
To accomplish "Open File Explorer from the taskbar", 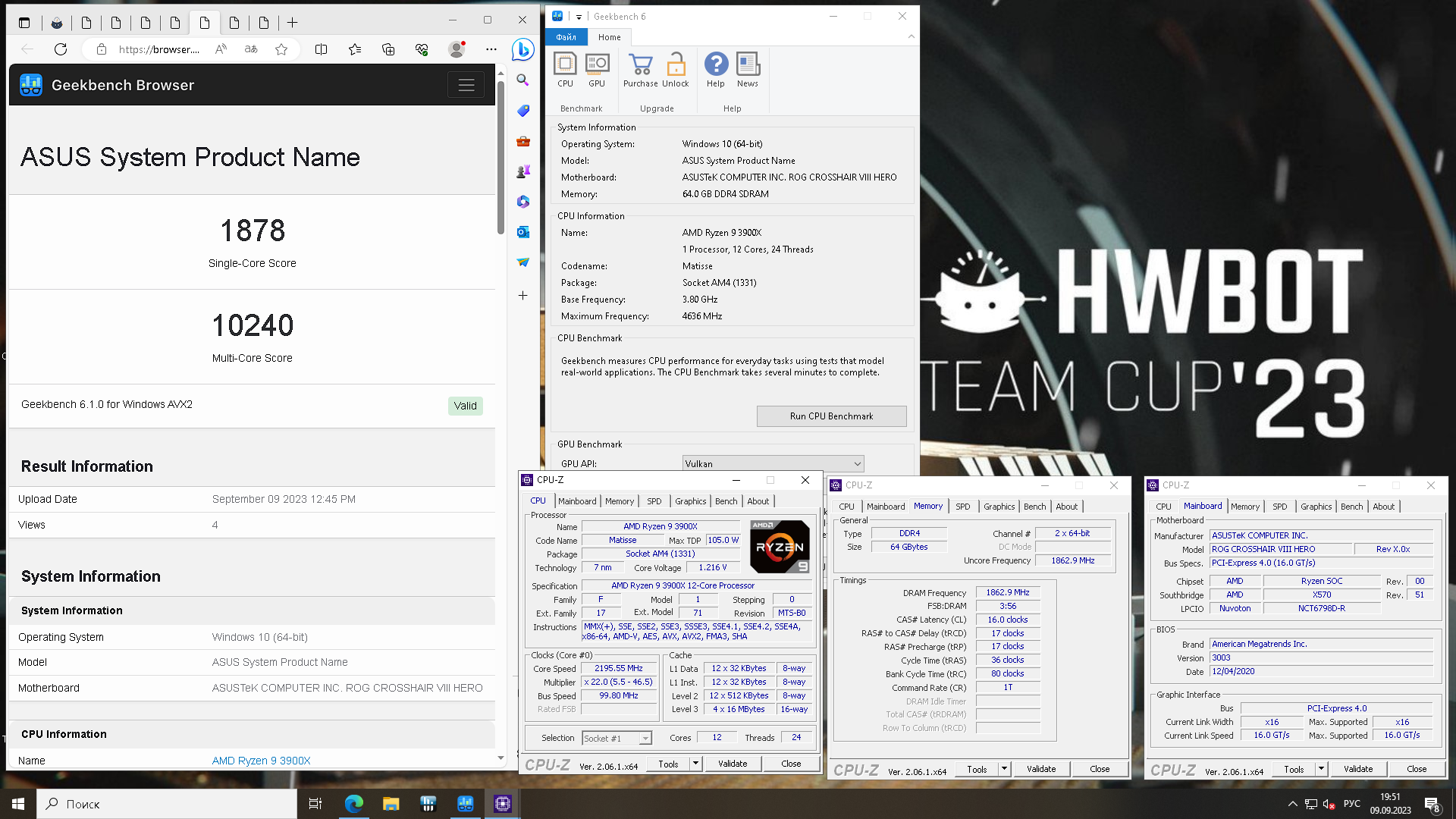I will tap(391, 804).
